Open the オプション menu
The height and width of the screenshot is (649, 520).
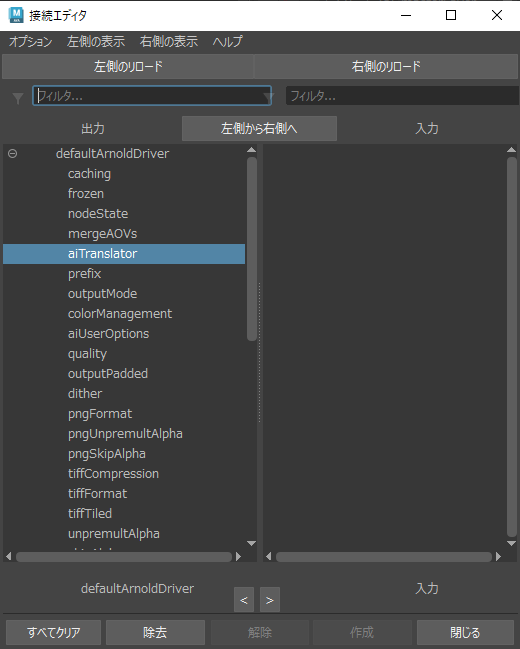point(30,41)
